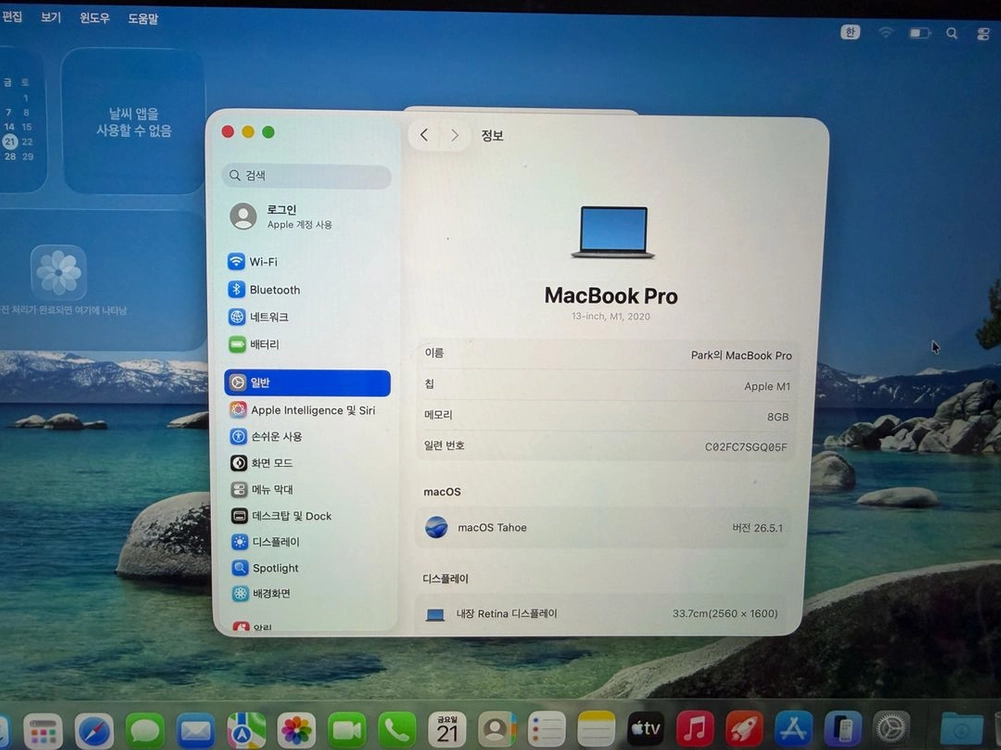Open Music from the Dock
This screenshot has height=750, width=1001.
point(695,728)
